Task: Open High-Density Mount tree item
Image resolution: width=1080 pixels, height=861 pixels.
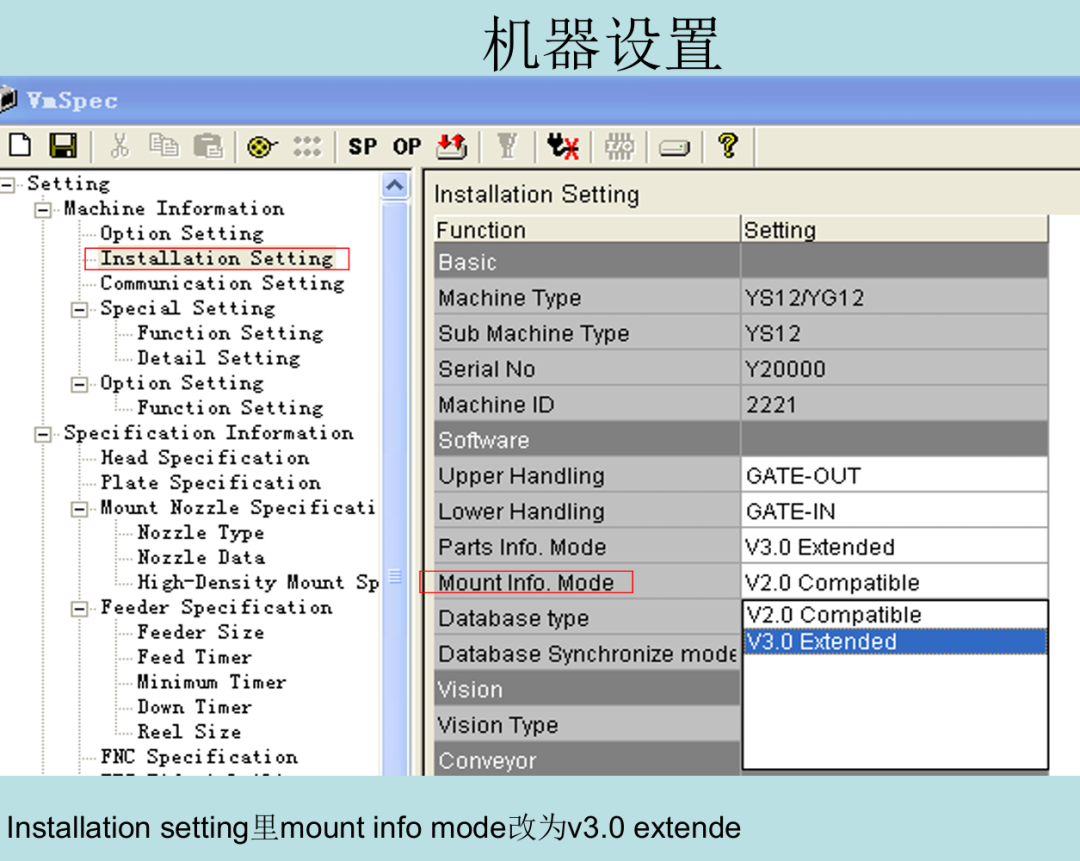Action: (258, 583)
